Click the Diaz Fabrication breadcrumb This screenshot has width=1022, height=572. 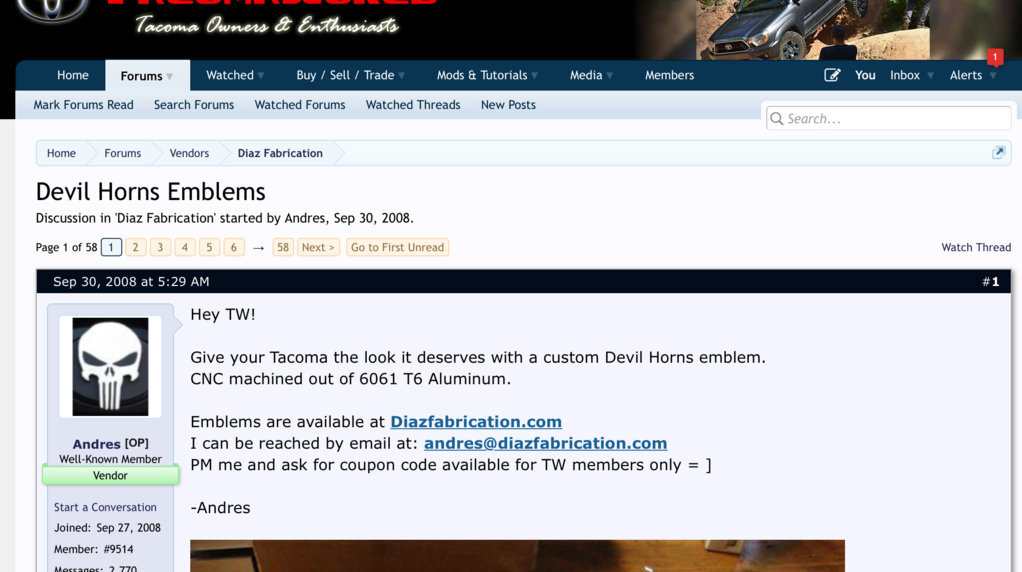(x=280, y=153)
